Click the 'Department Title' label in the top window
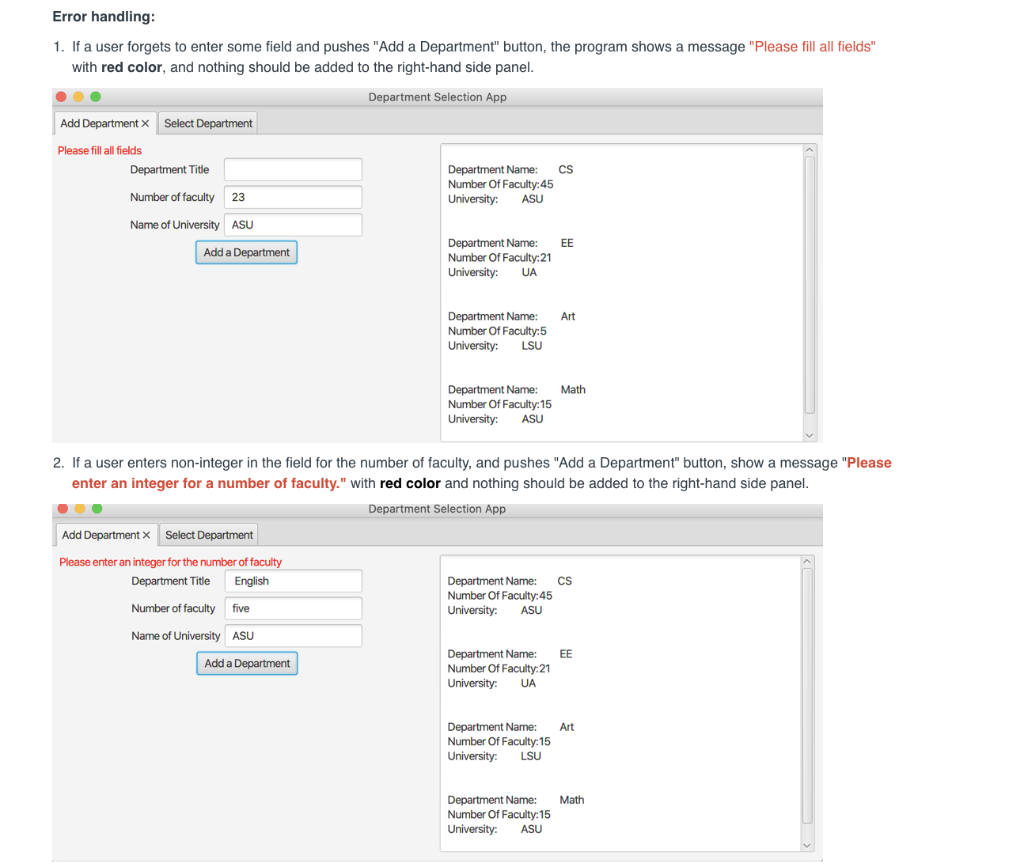This screenshot has height=867, width=1024. pos(170,170)
